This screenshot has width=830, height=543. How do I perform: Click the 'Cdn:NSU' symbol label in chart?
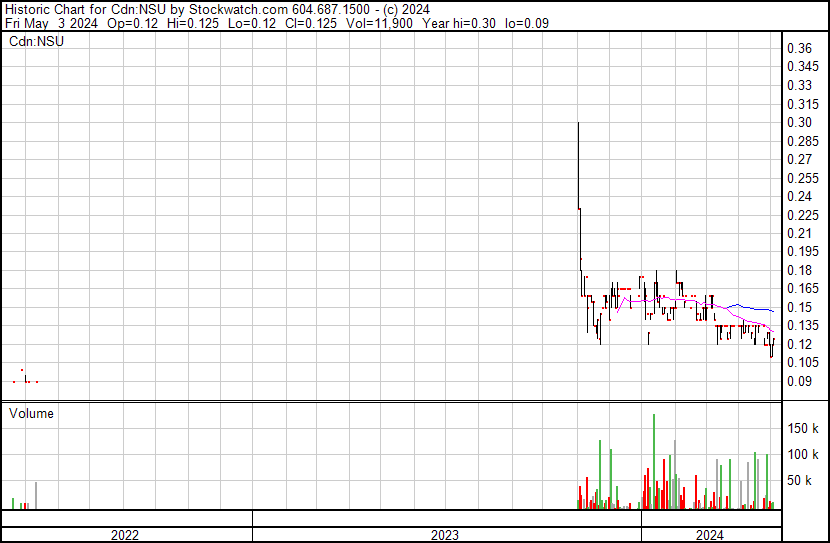coord(36,41)
